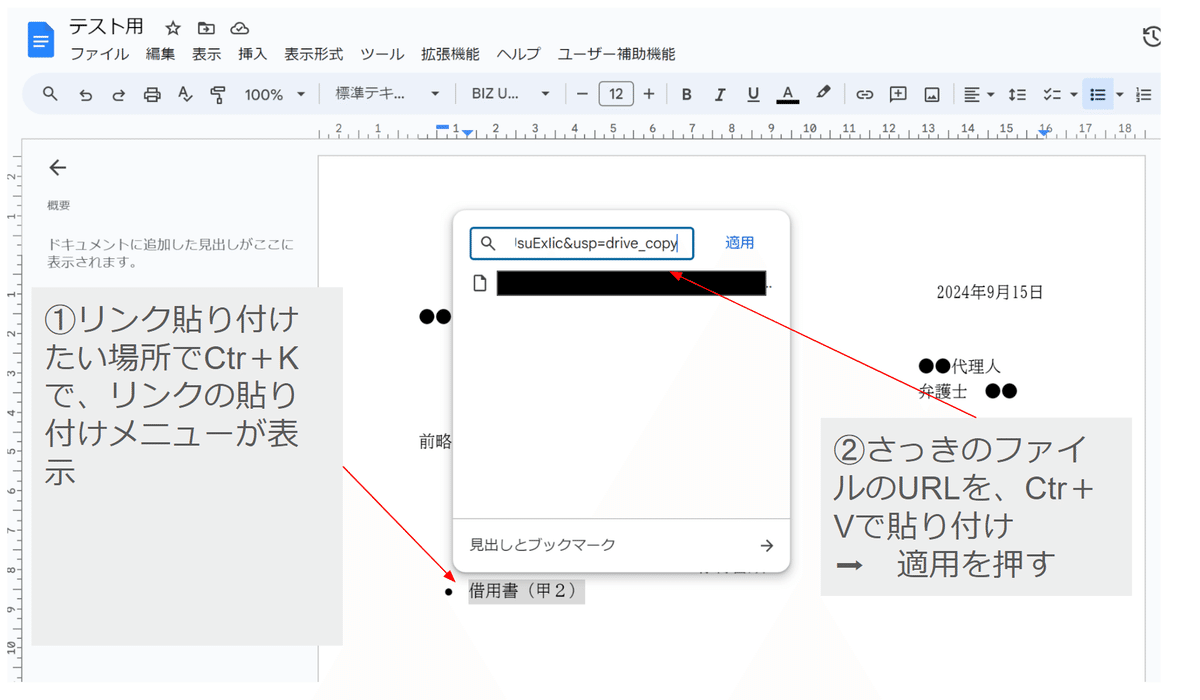The width and height of the screenshot is (1200, 700).
Task: Click the document title テスト用
Action: 106,27
